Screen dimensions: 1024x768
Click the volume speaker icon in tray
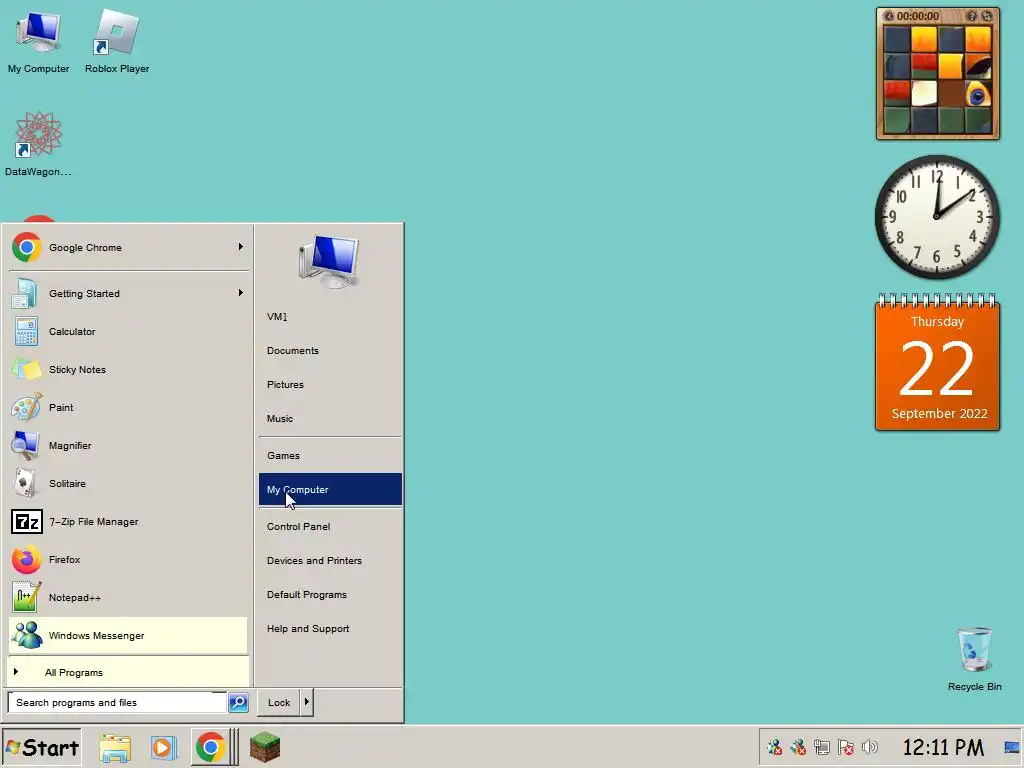pos(870,747)
